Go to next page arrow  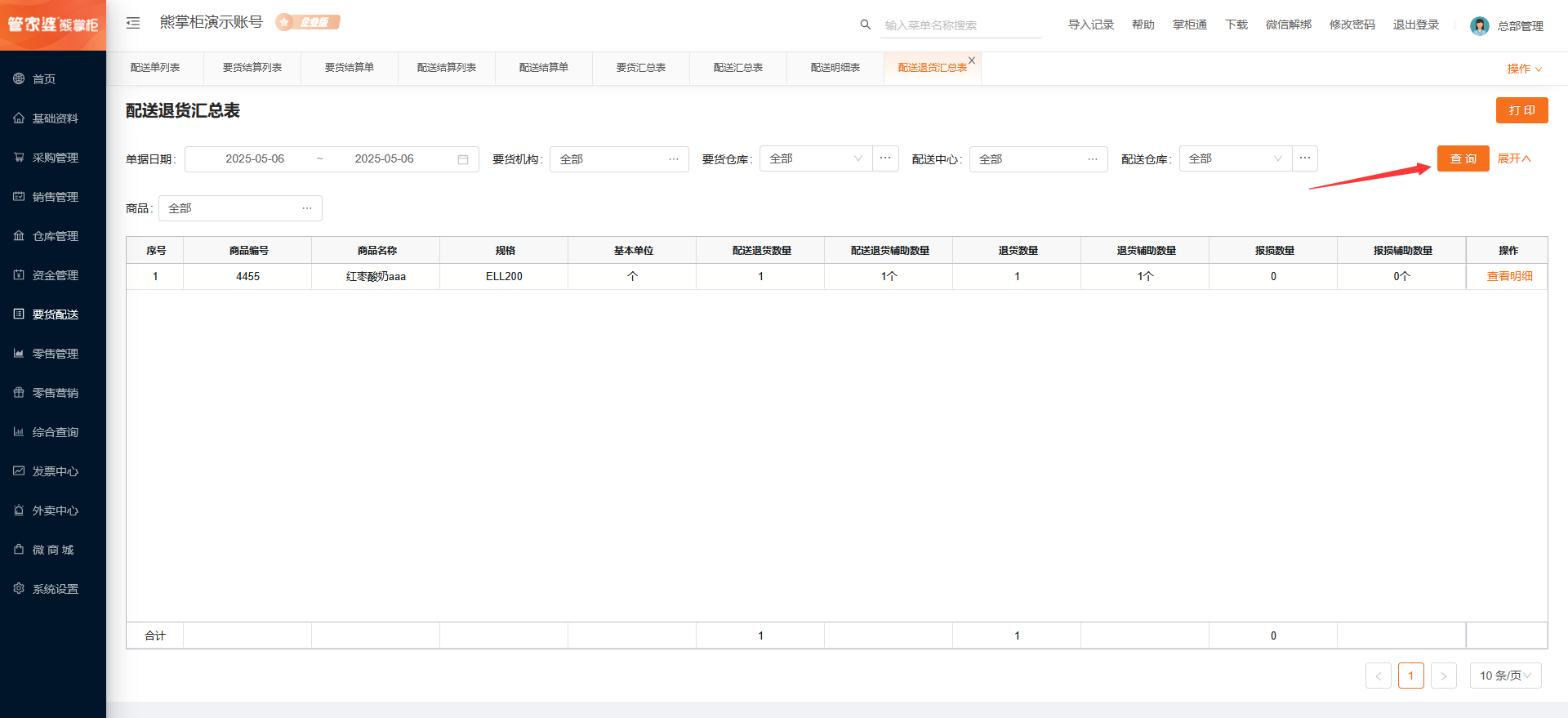coord(1444,676)
